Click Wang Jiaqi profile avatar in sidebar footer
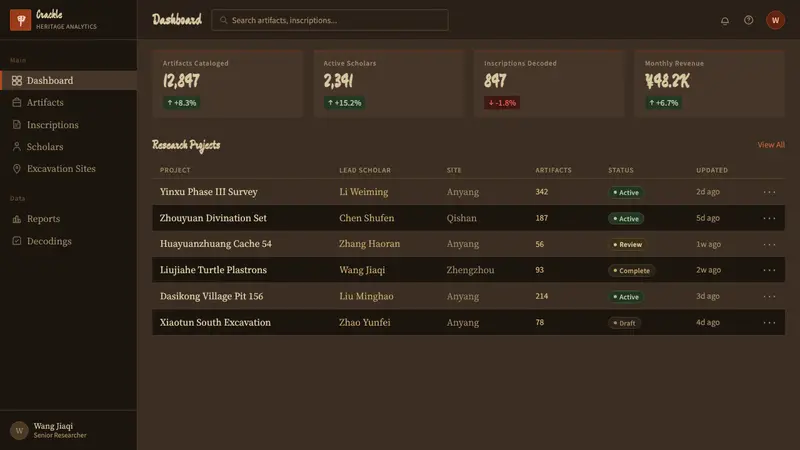This screenshot has height=450, width=800. click(19, 431)
